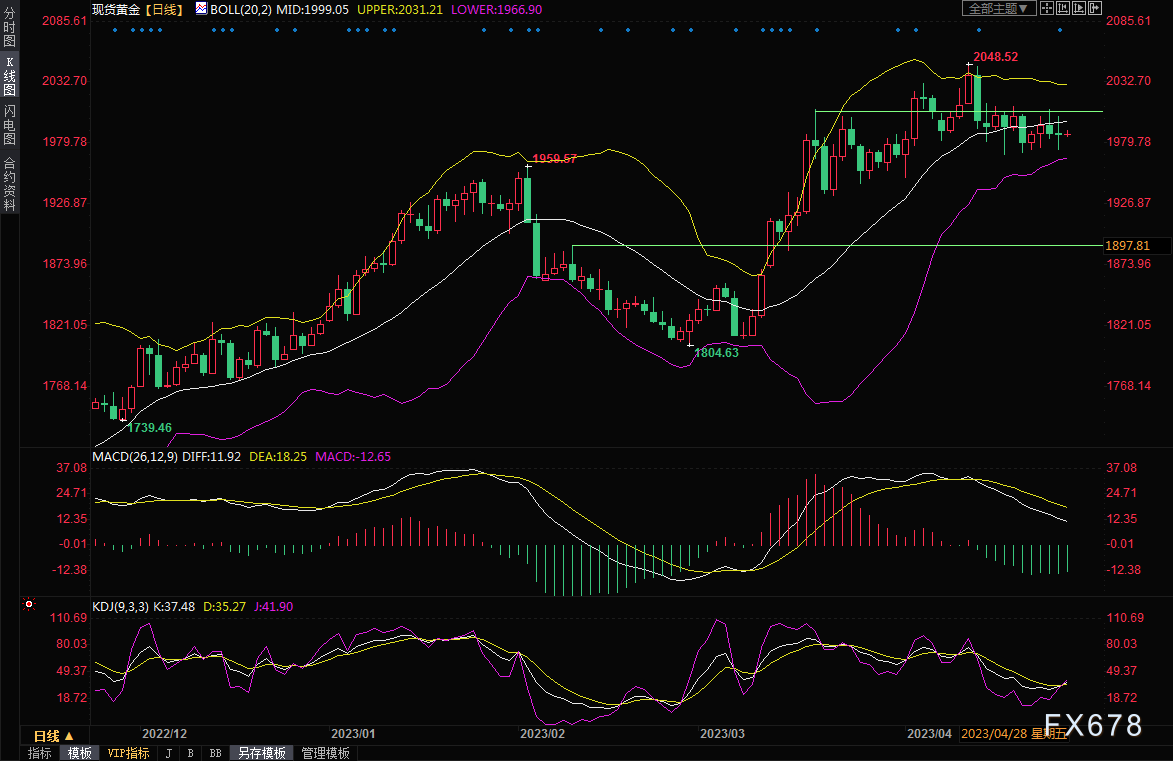Click the 另存模板 button
This screenshot has height=761, width=1173.
[x=262, y=753]
